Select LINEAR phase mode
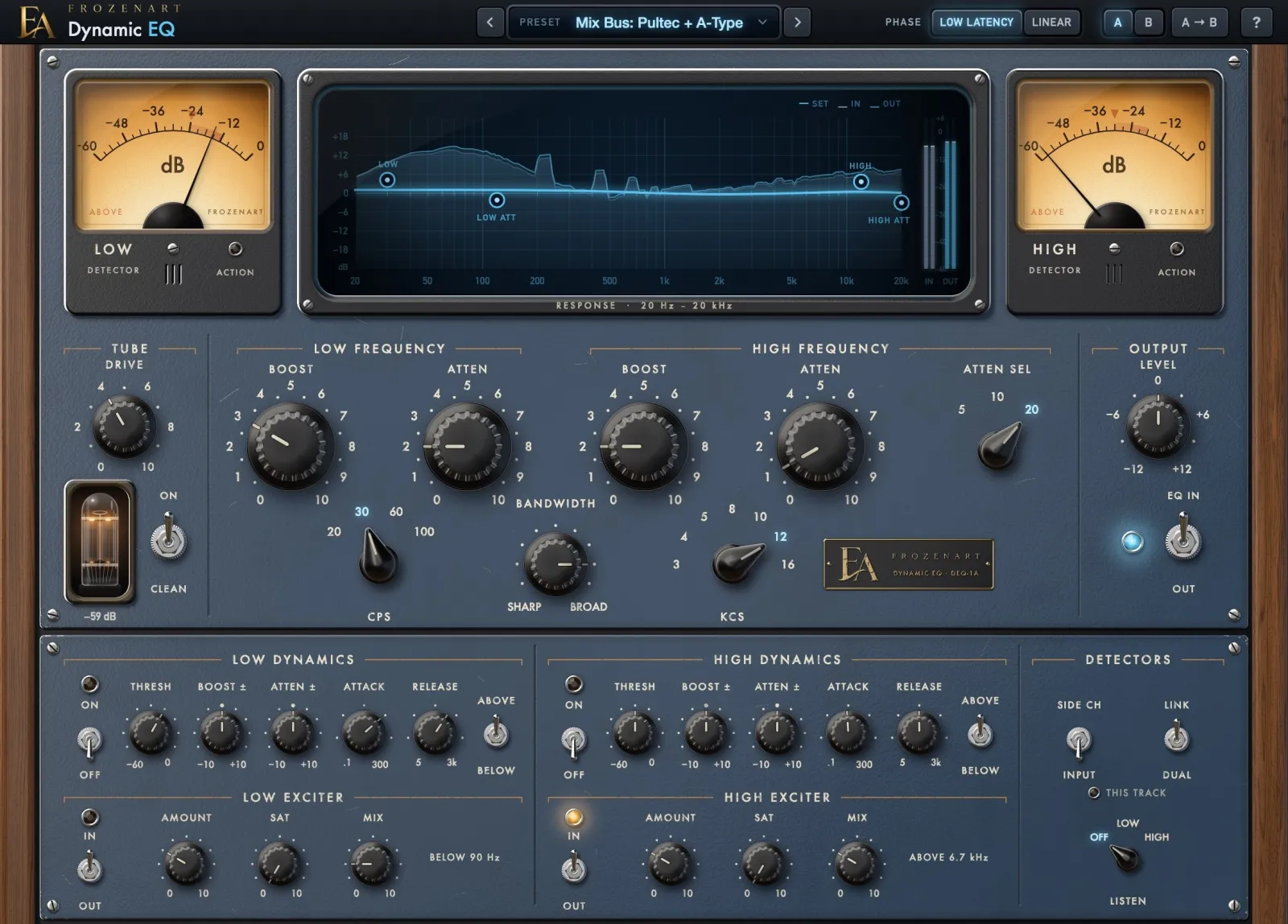This screenshot has width=1288, height=924. click(x=1051, y=23)
